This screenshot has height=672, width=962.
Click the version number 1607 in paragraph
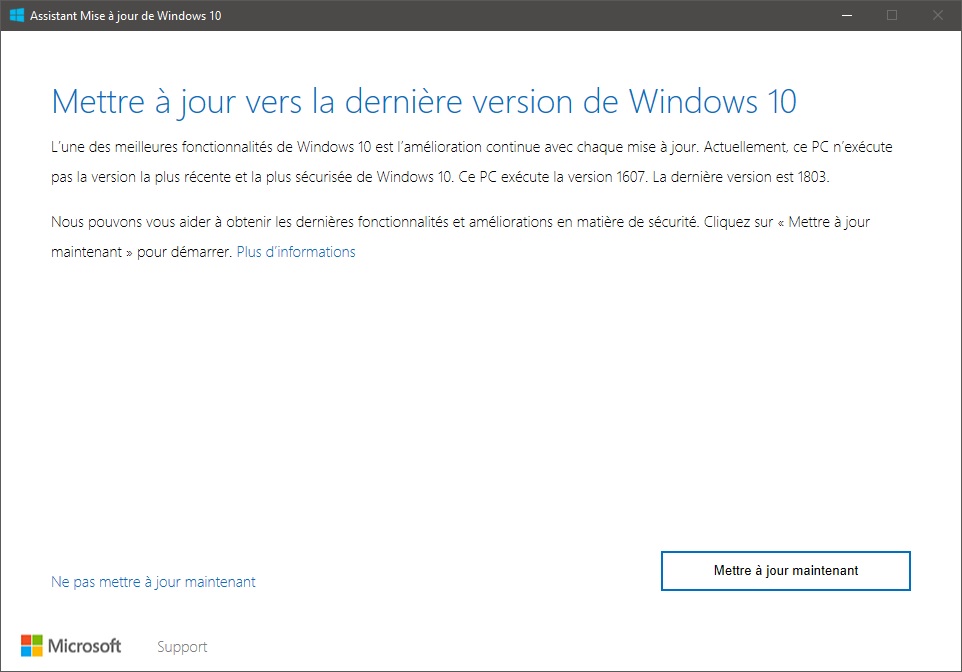point(630,177)
